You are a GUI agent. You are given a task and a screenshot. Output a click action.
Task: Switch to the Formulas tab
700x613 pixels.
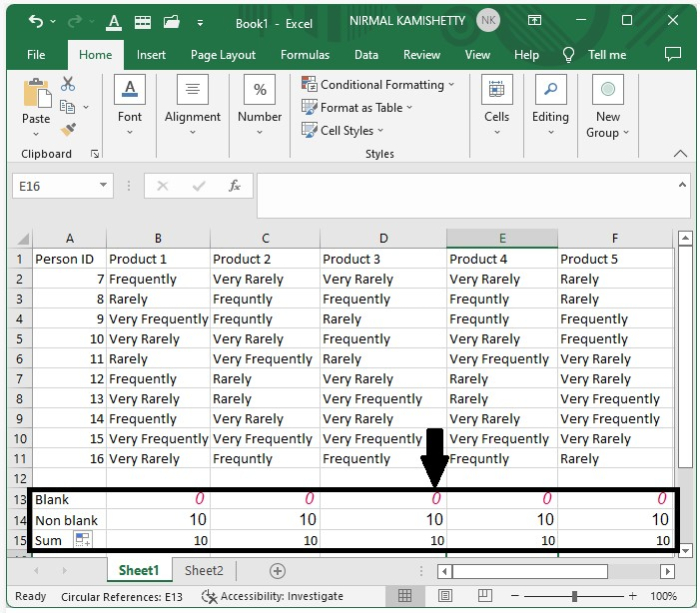tap(305, 55)
